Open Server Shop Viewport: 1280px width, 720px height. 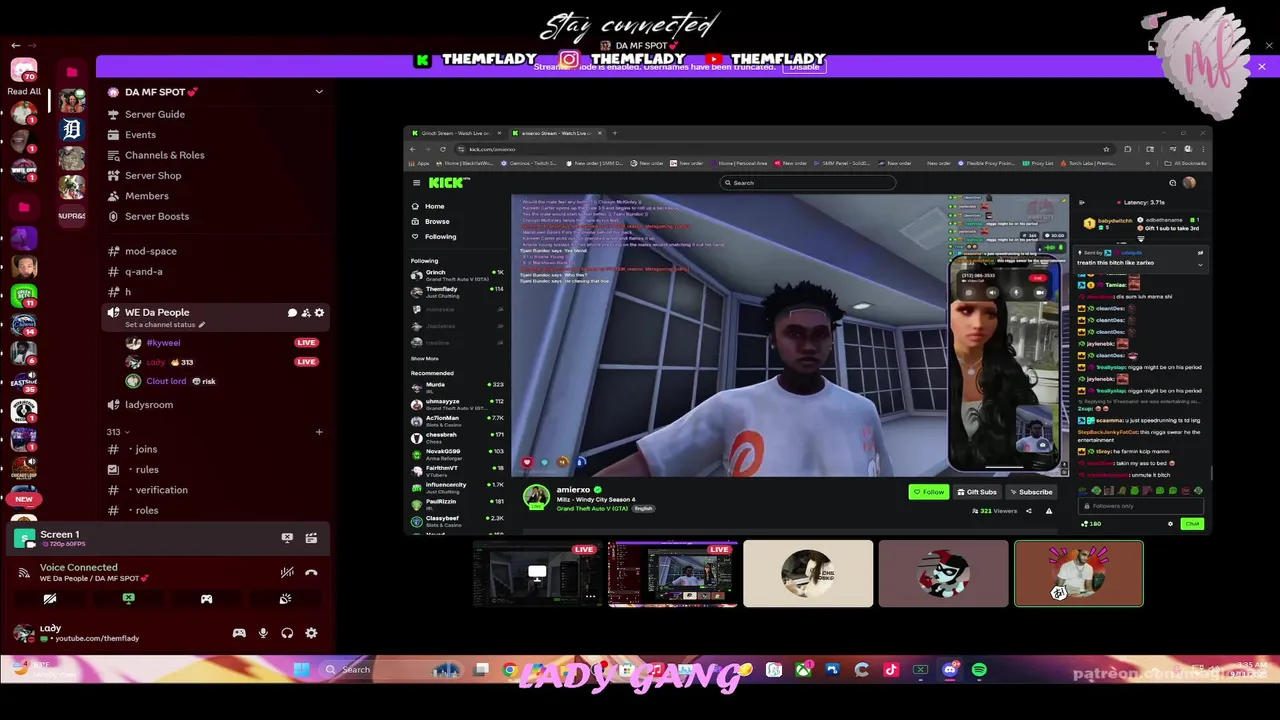tap(153, 176)
